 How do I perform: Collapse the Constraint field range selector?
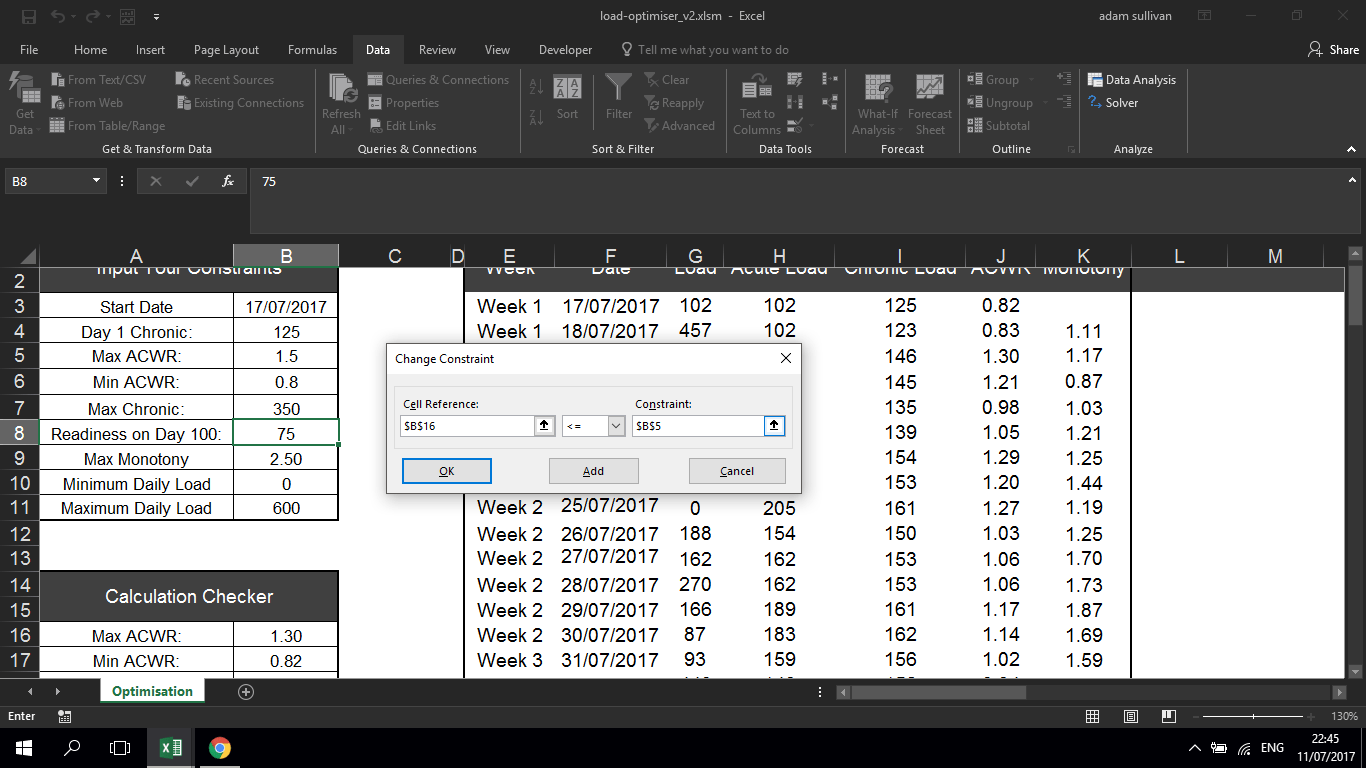click(x=774, y=425)
